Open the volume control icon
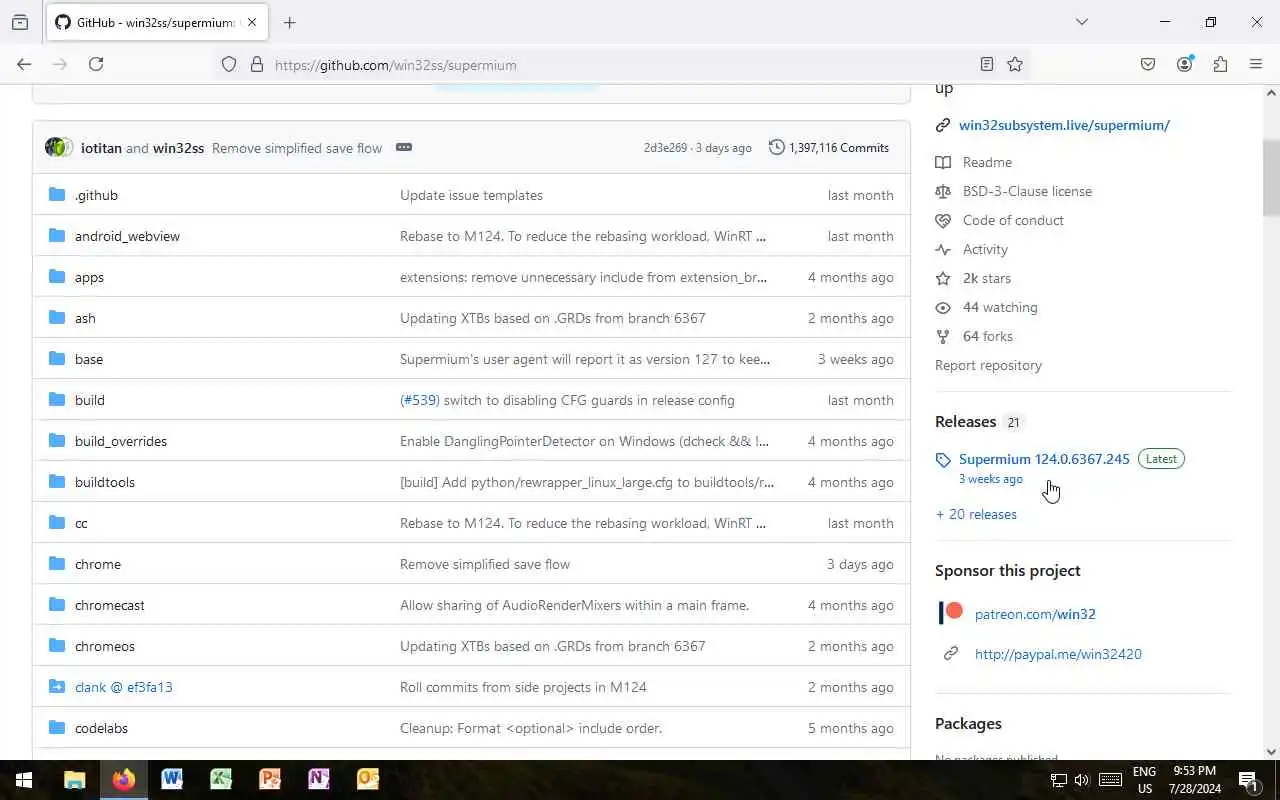1280x800 pixels. pyautogui.click(x=1081, y=780)
